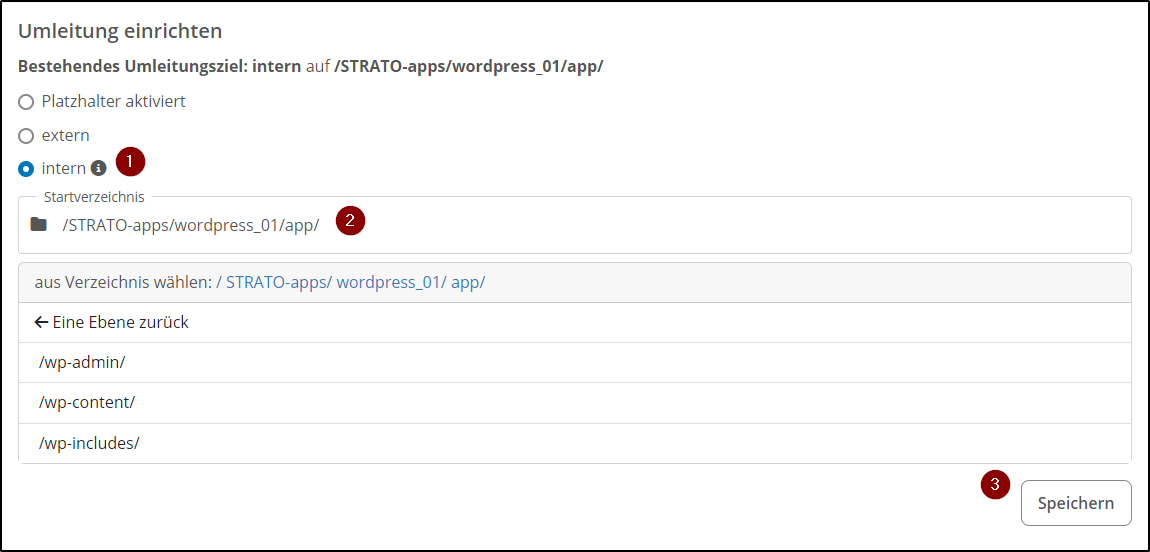Click the app/ breadcrumb link

point(468,282)
